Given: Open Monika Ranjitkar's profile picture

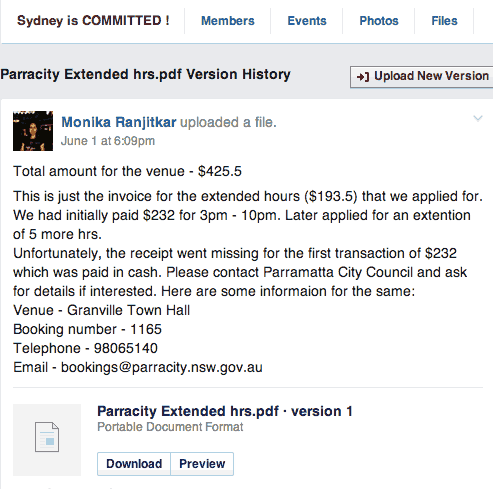Looking at the screenshot, I should (x=33, y=131).
